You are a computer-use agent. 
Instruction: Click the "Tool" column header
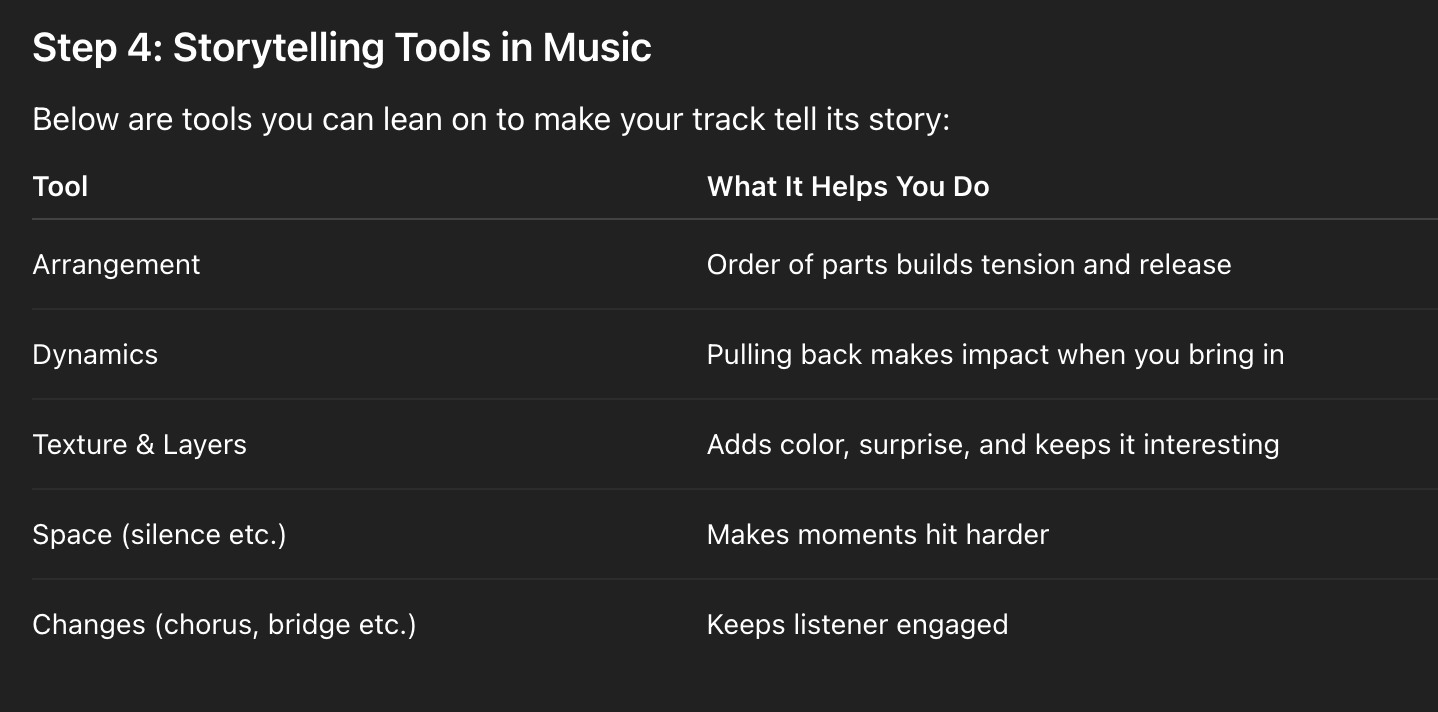coord(60,187)
